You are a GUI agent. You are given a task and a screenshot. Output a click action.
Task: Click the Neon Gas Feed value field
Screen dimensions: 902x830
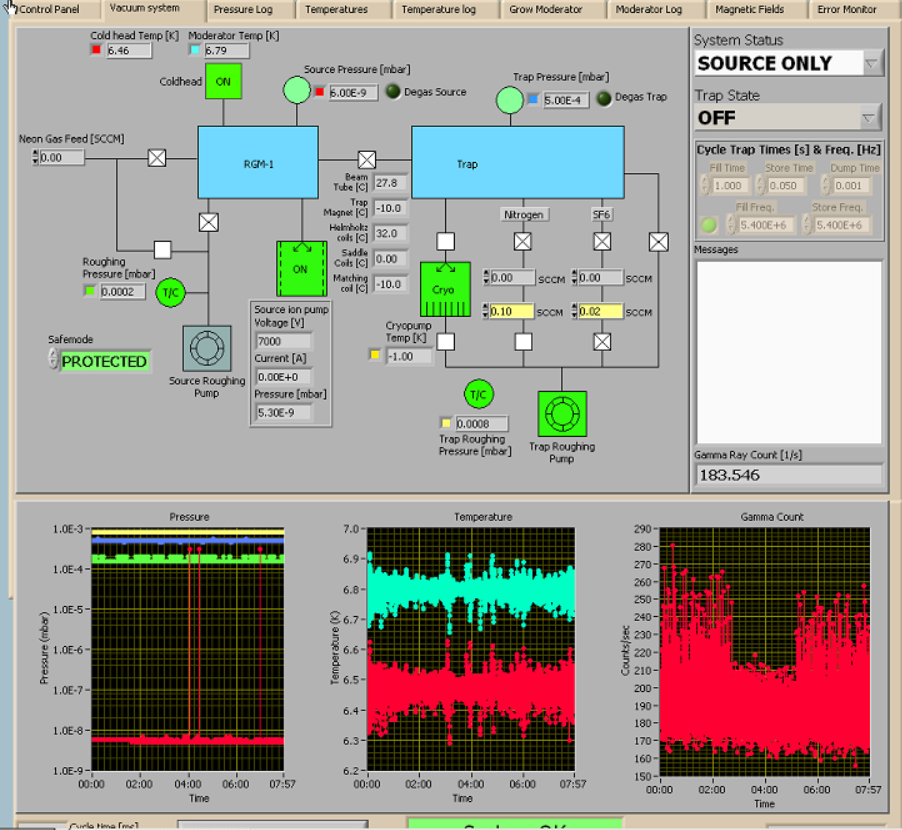pos(64,158)
